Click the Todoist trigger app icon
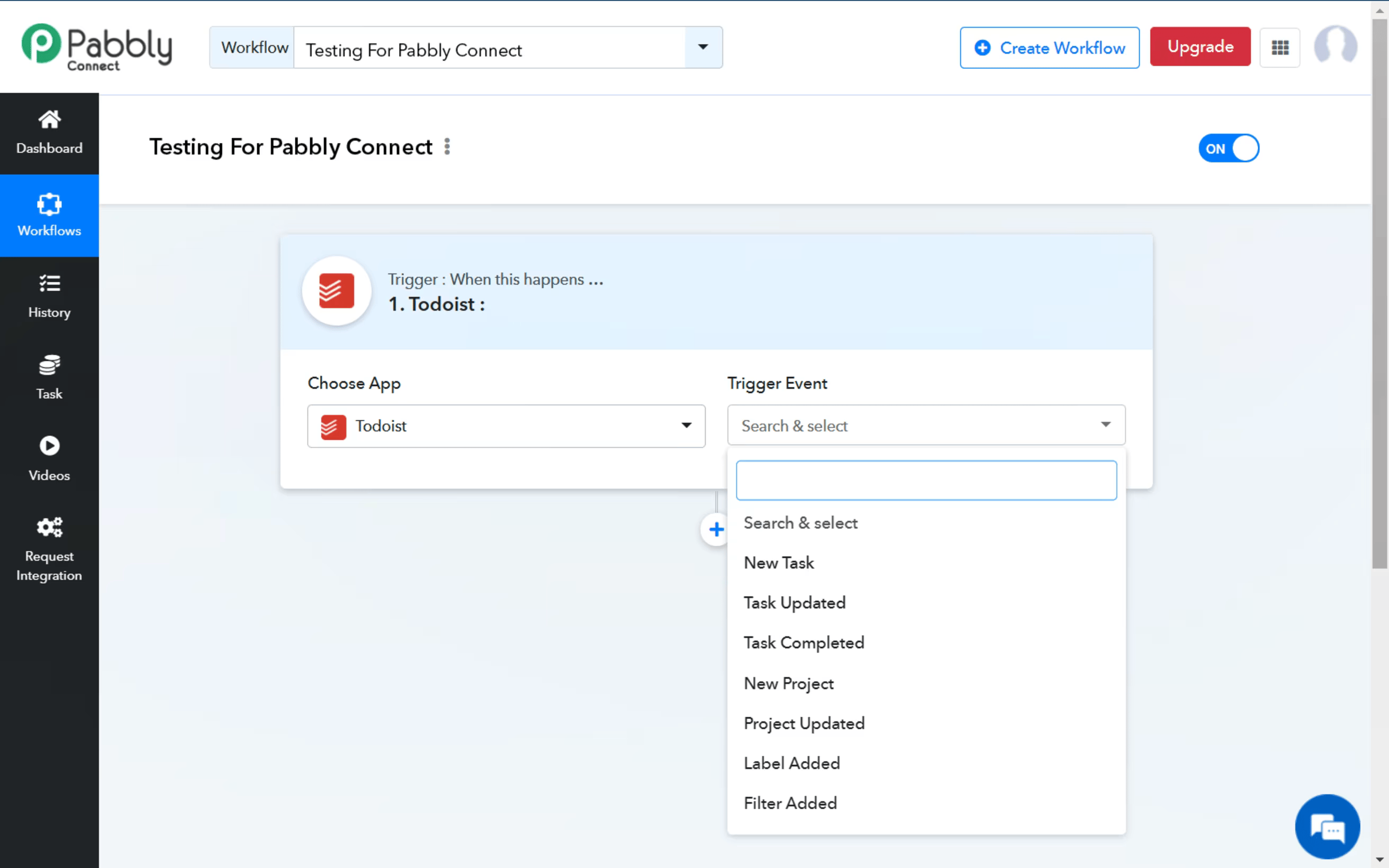Image resolution: width=1389 pixels, height=868 pixels. tap(336, 291)
